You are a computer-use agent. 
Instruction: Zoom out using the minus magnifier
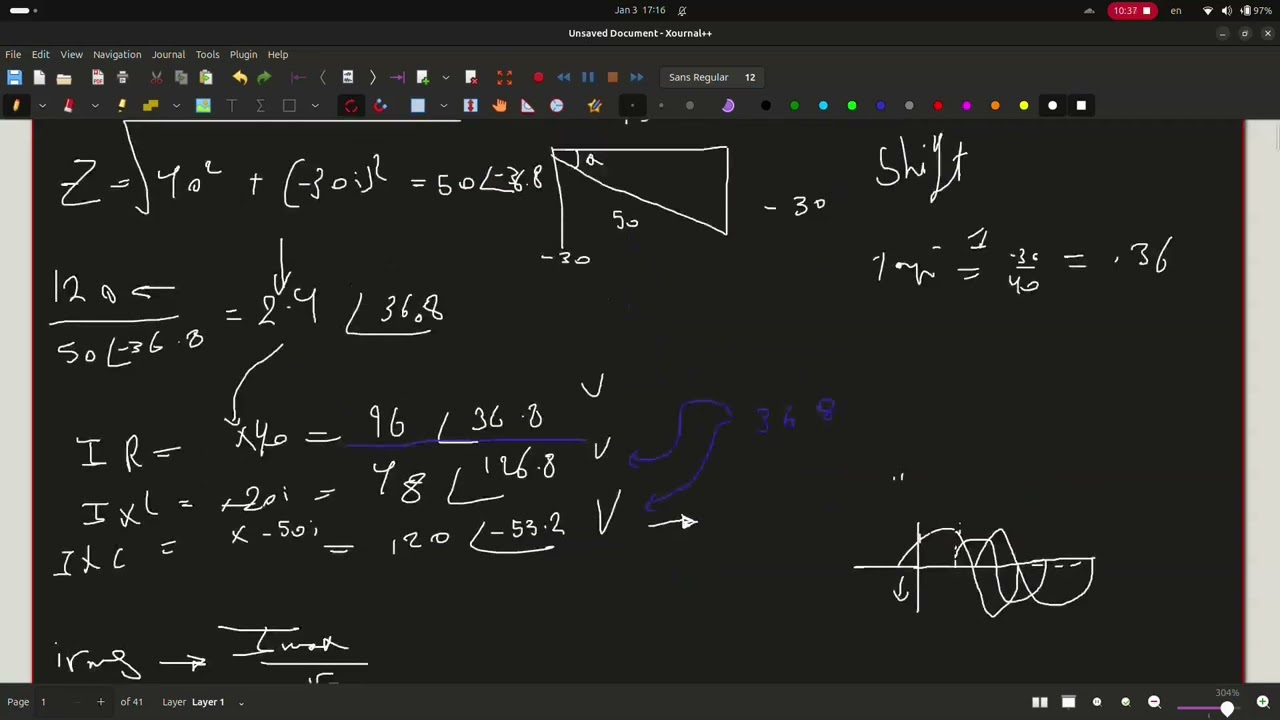point(1154,702)
